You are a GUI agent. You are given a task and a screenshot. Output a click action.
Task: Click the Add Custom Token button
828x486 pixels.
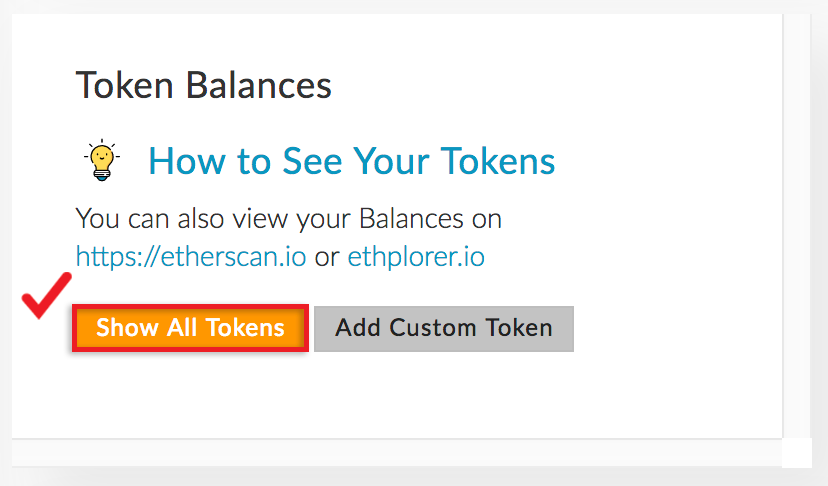click(x=444, y=328)
